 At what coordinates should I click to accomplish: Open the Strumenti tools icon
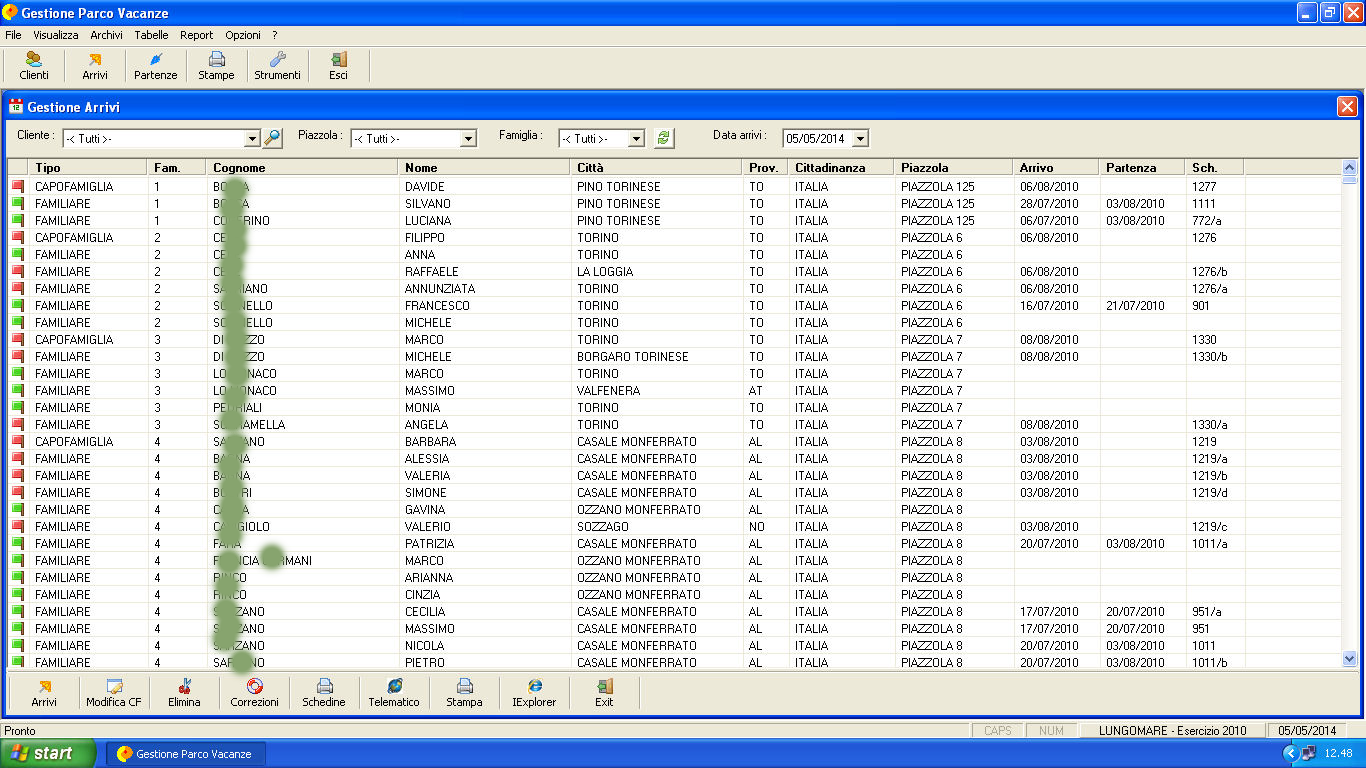click(x=277, y=66)
